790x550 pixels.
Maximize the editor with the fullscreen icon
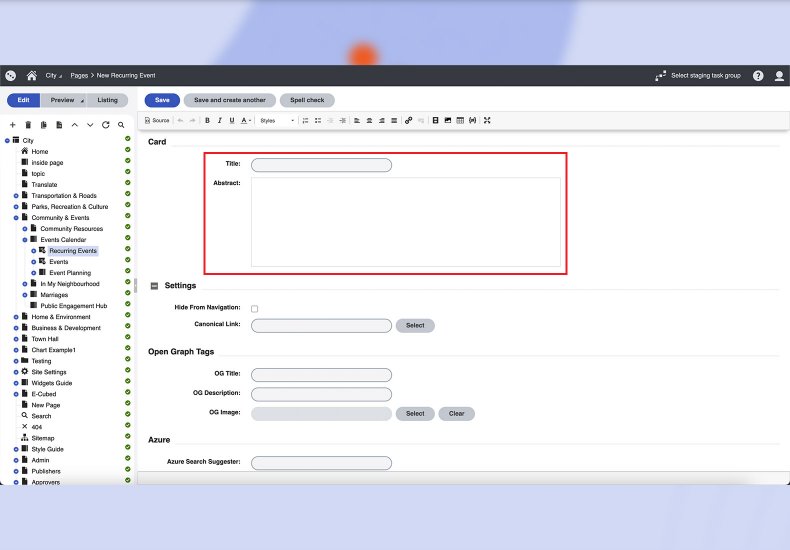(487, 120)
